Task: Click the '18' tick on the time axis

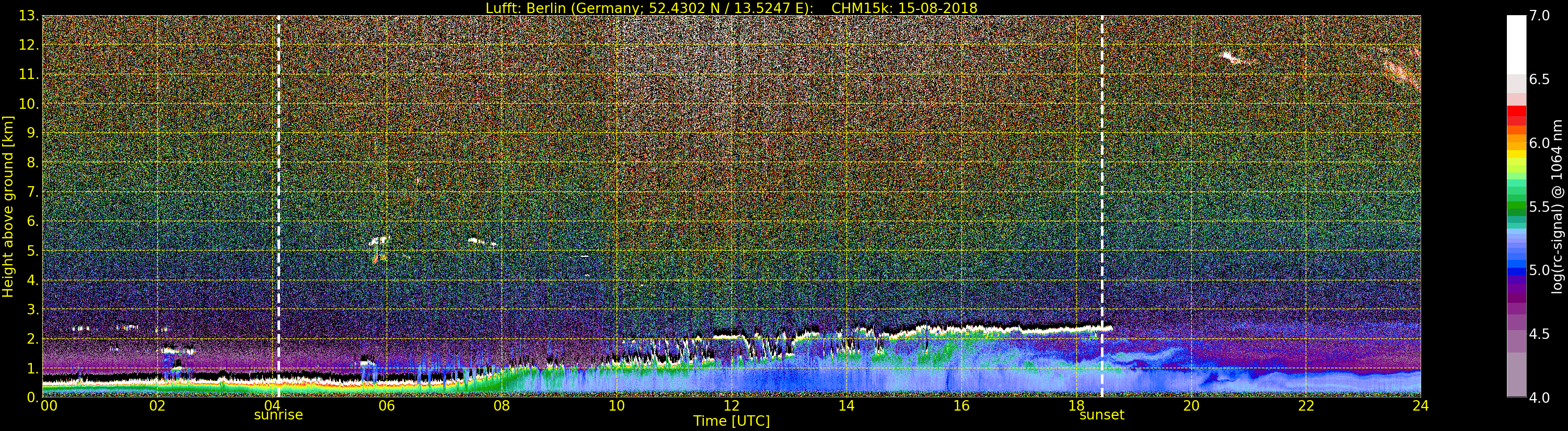Action: [1076, 406]
